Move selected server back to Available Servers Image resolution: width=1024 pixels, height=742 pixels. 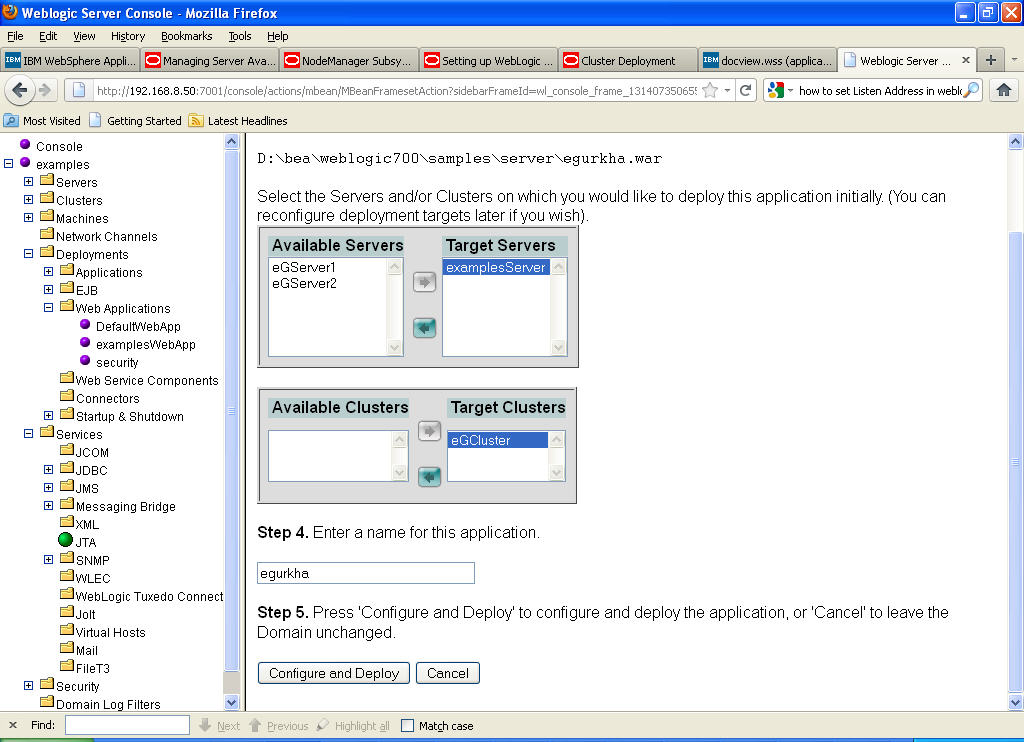click(x=424, y=328)
